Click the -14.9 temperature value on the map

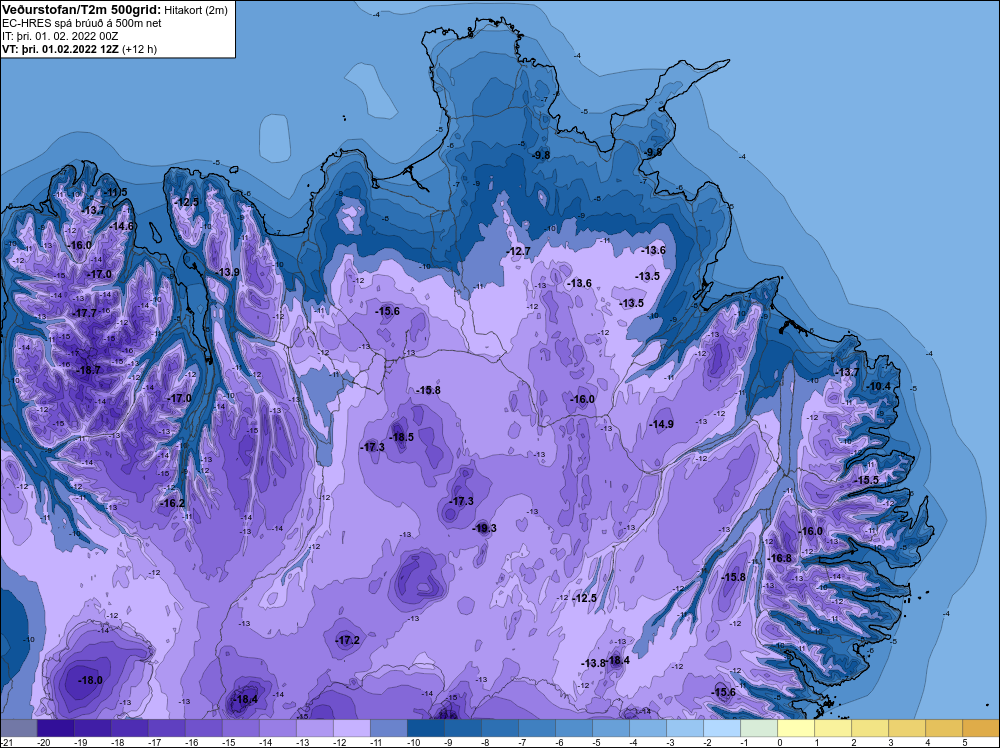[x=661, y=424]
